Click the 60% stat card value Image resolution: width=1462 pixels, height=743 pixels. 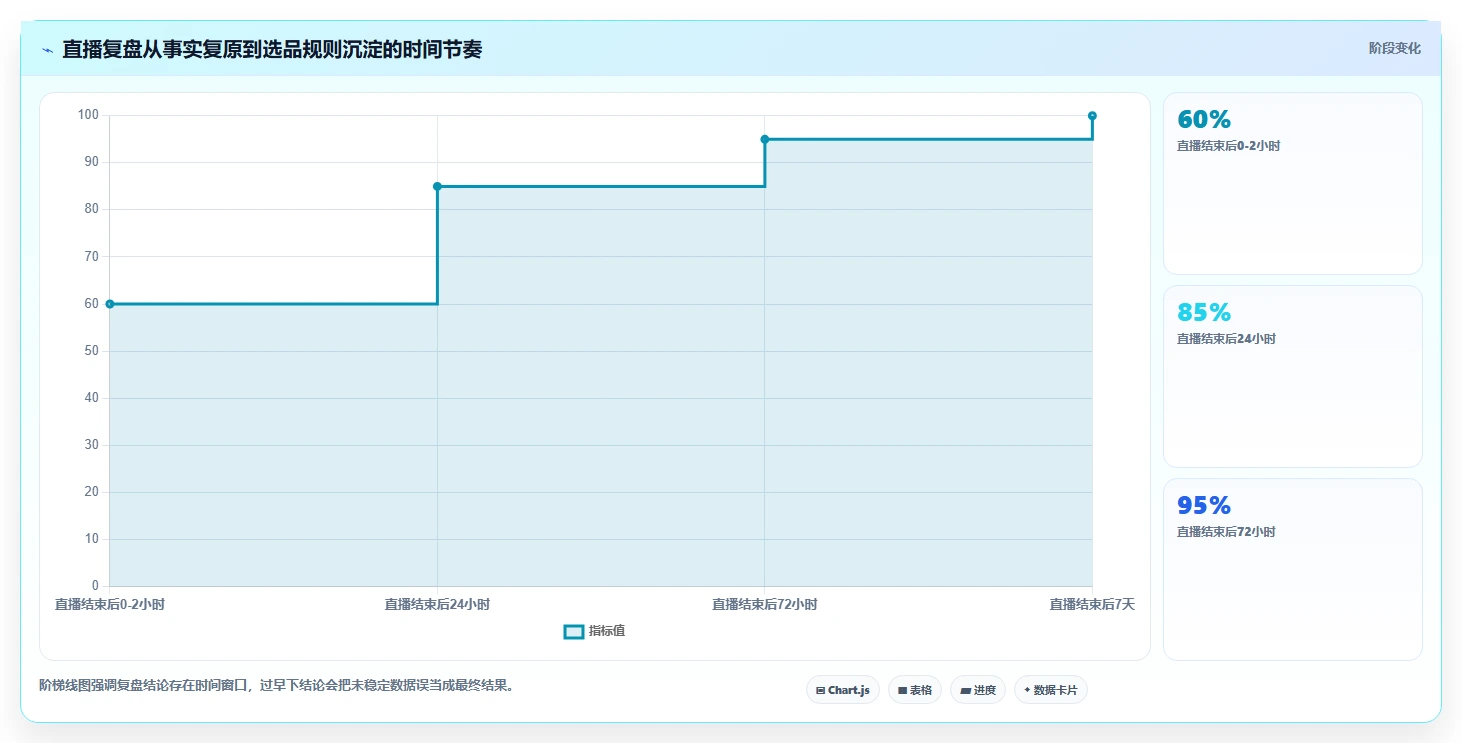pos(1204,119)
